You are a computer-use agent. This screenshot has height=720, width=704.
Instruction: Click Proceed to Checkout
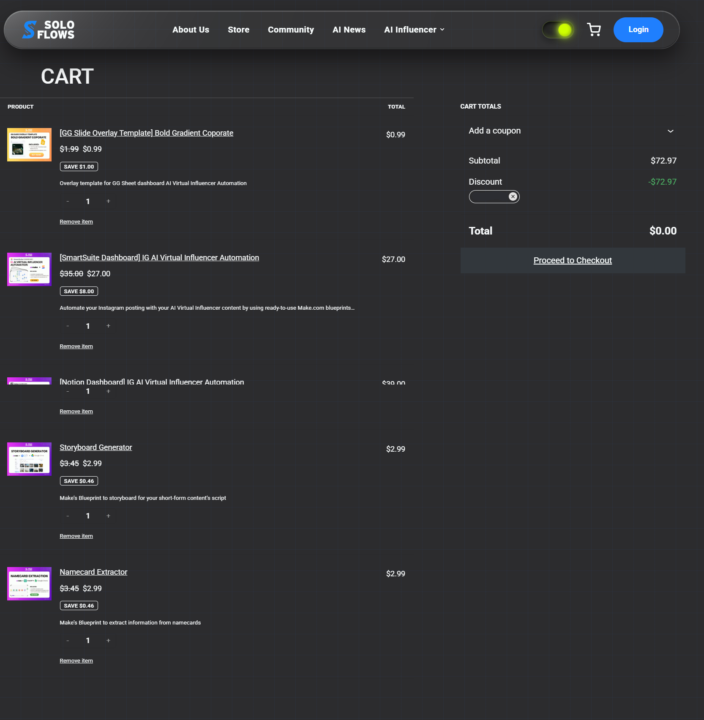coord(573,260)
